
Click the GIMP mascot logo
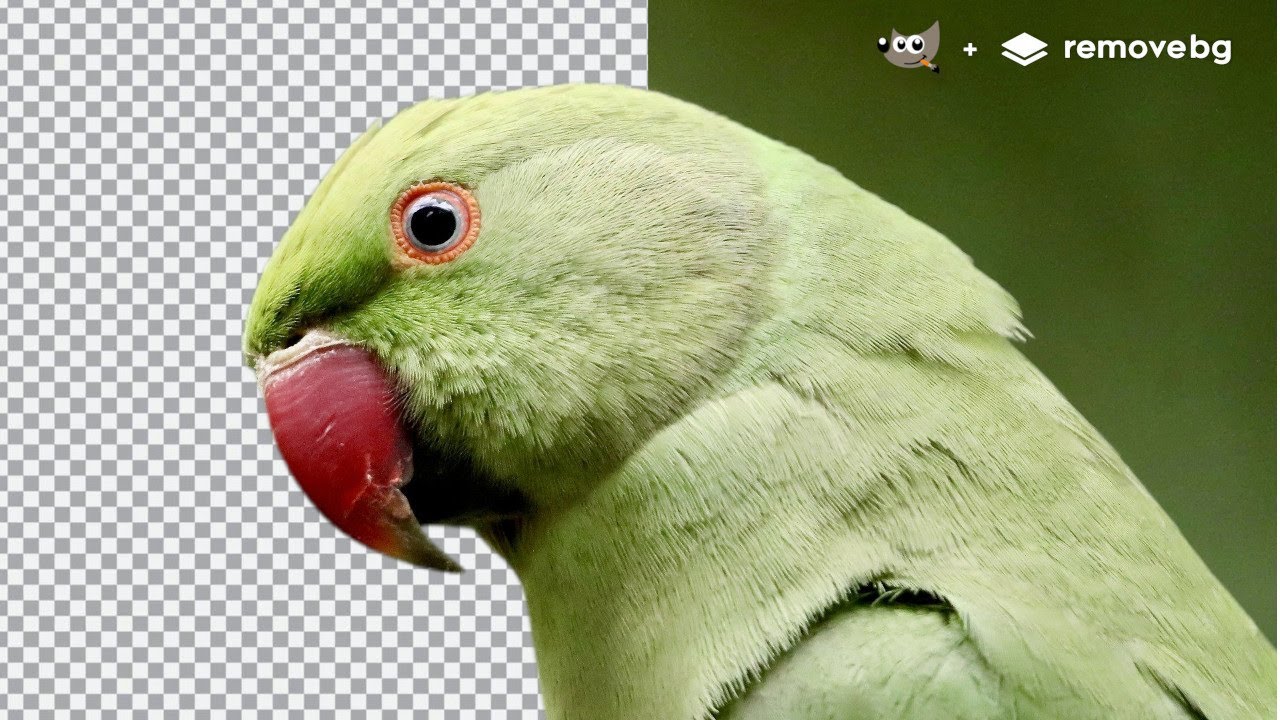(909, 47)
